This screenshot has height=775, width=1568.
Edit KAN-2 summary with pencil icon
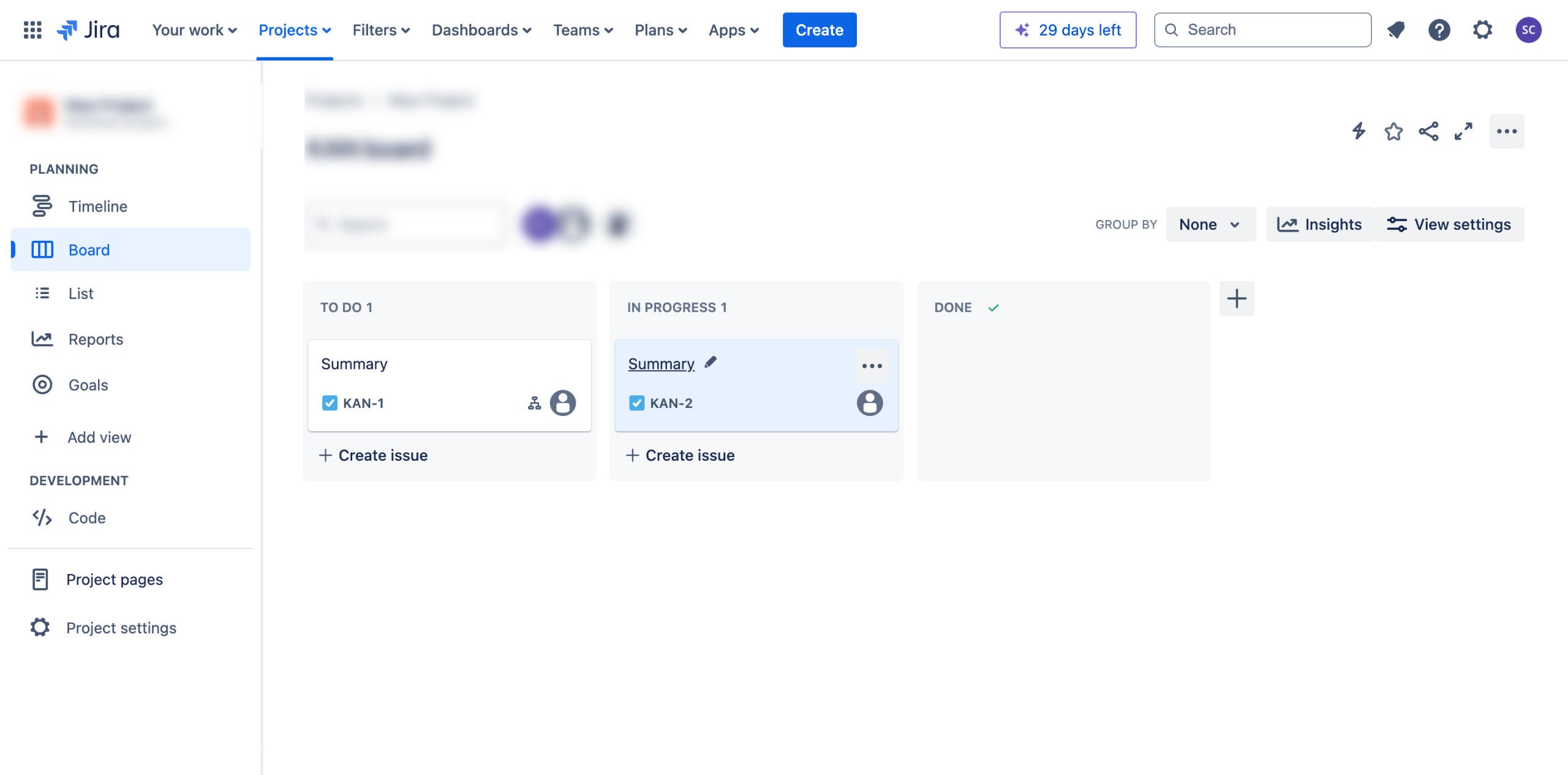pos(710,363)
